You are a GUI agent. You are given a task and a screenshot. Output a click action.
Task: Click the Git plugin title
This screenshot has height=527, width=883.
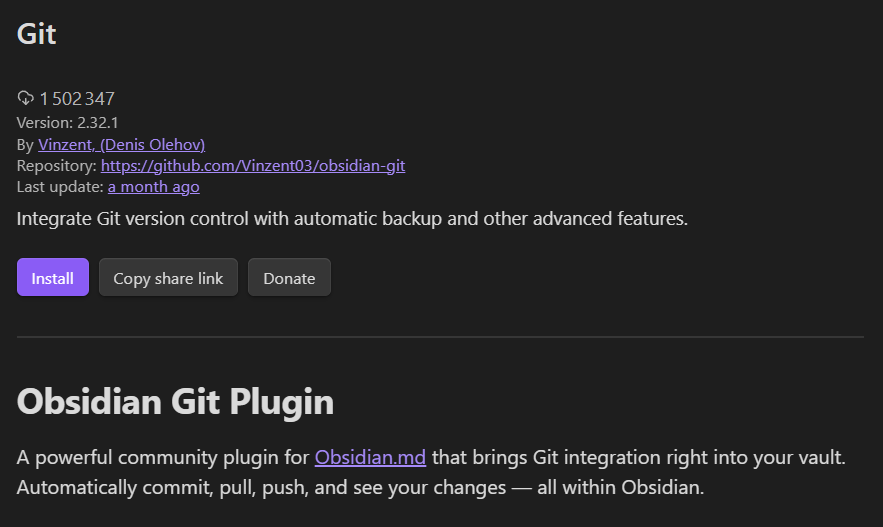pos(37,34)
